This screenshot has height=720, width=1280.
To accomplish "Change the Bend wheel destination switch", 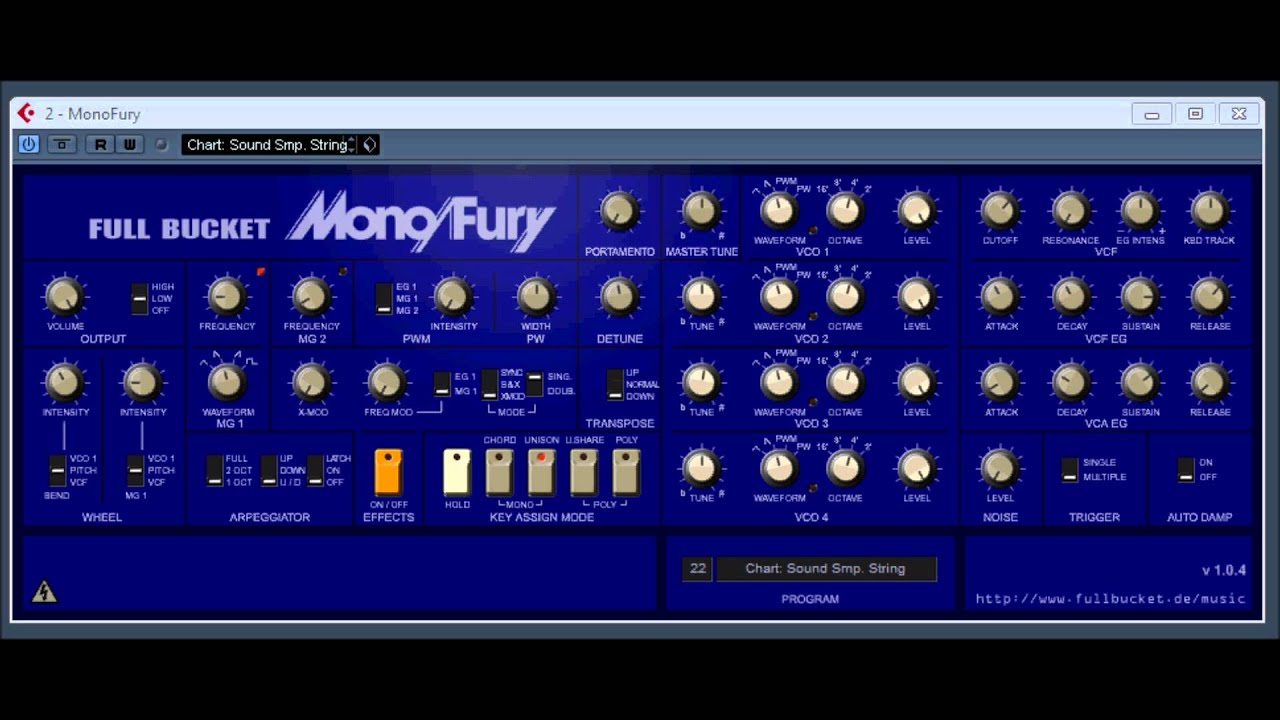I will tap(58, 470).
